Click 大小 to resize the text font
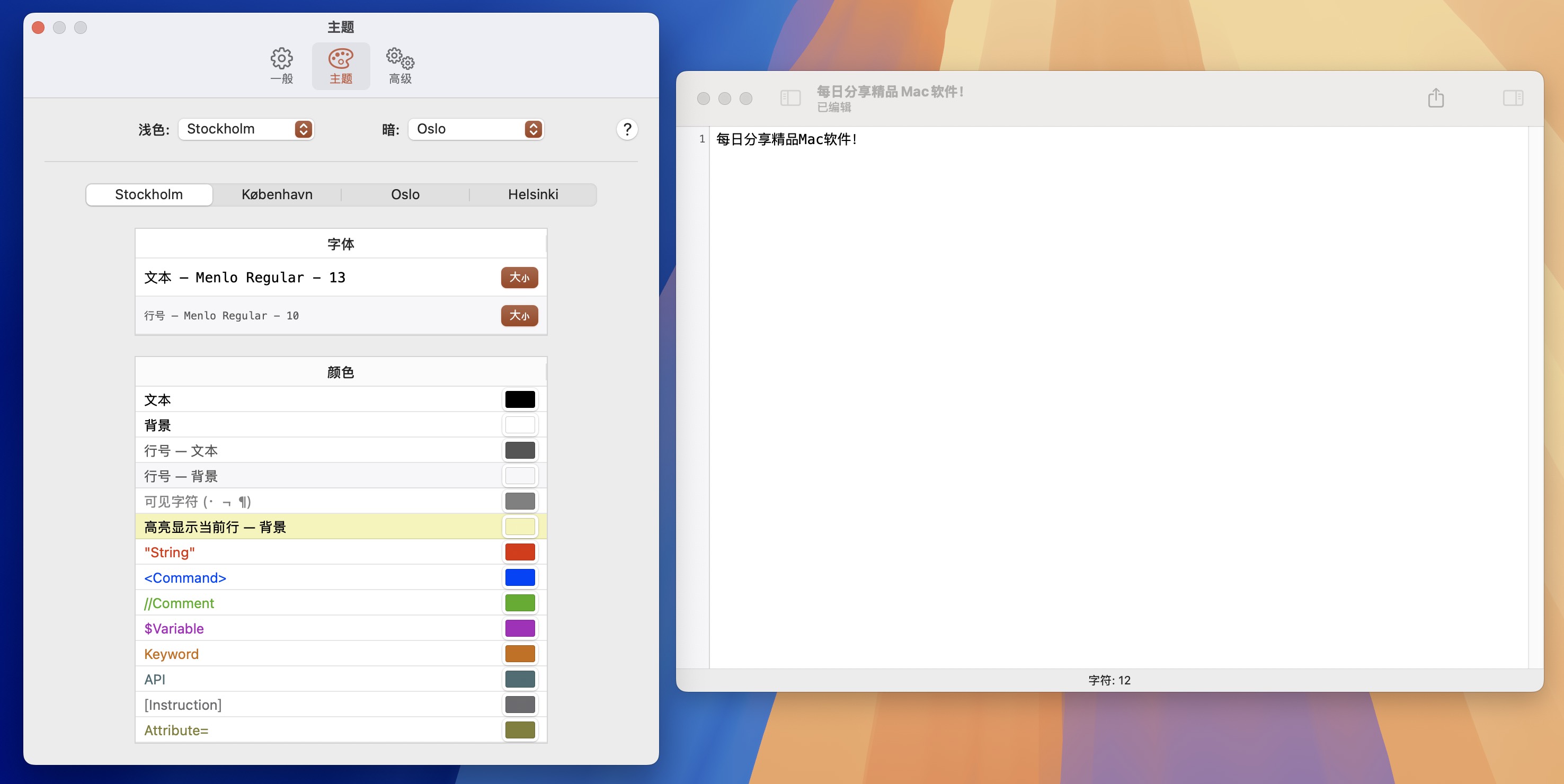 [519, 278]
